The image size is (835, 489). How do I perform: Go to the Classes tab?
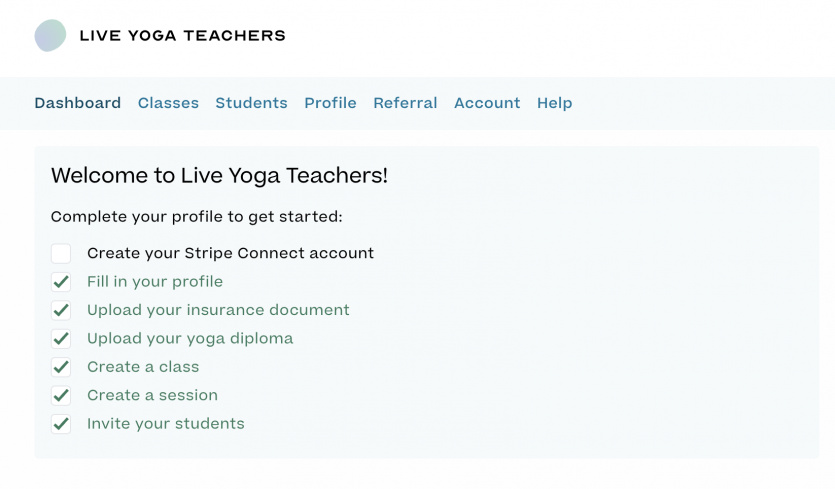(168, 103)
